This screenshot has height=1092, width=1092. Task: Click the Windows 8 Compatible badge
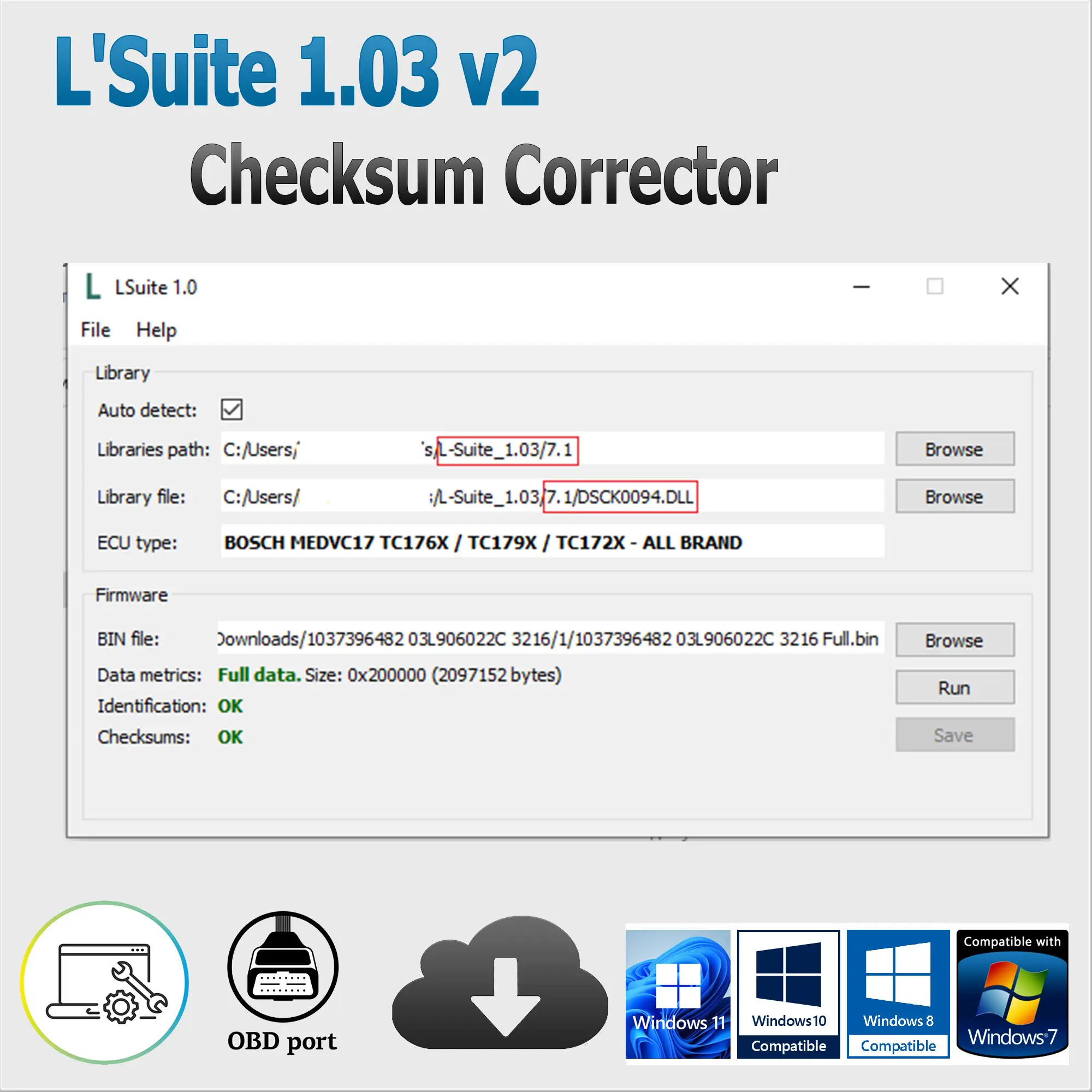[898, 994]
